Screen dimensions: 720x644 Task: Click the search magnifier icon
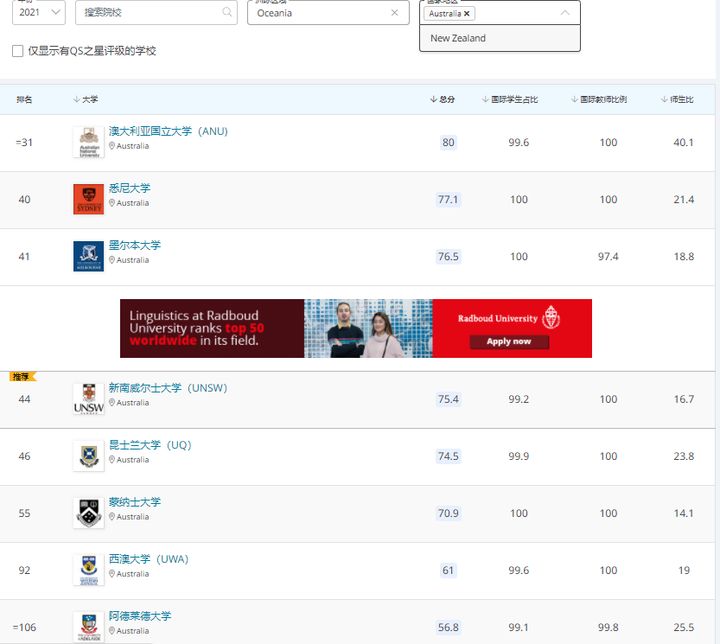pos(227,12)
